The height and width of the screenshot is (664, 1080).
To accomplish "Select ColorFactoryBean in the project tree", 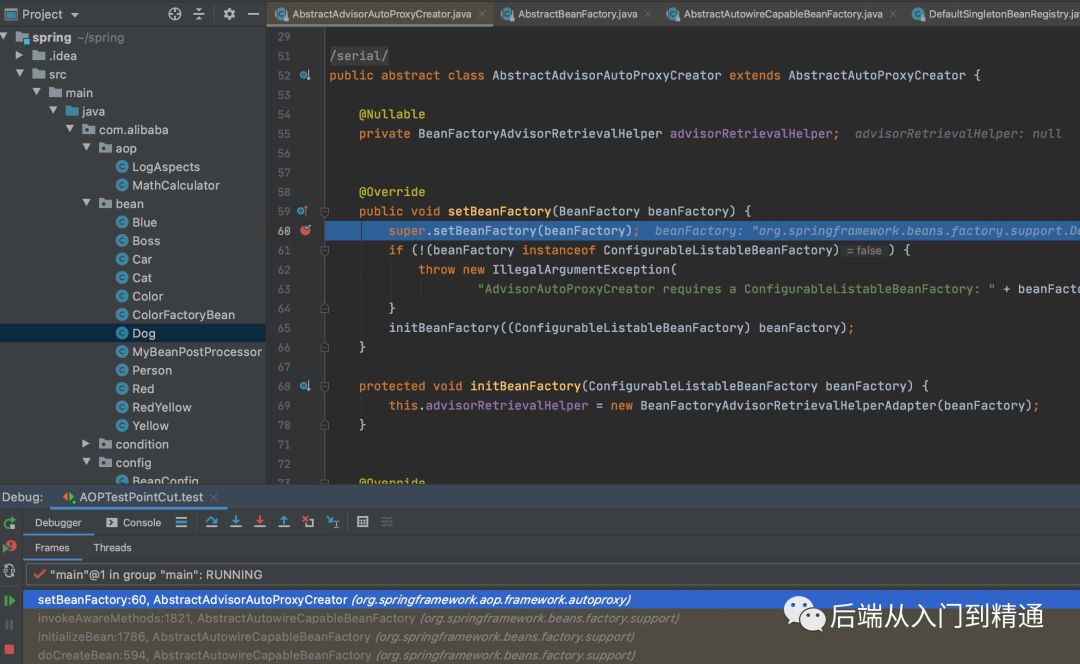I will tap(183, 315).
